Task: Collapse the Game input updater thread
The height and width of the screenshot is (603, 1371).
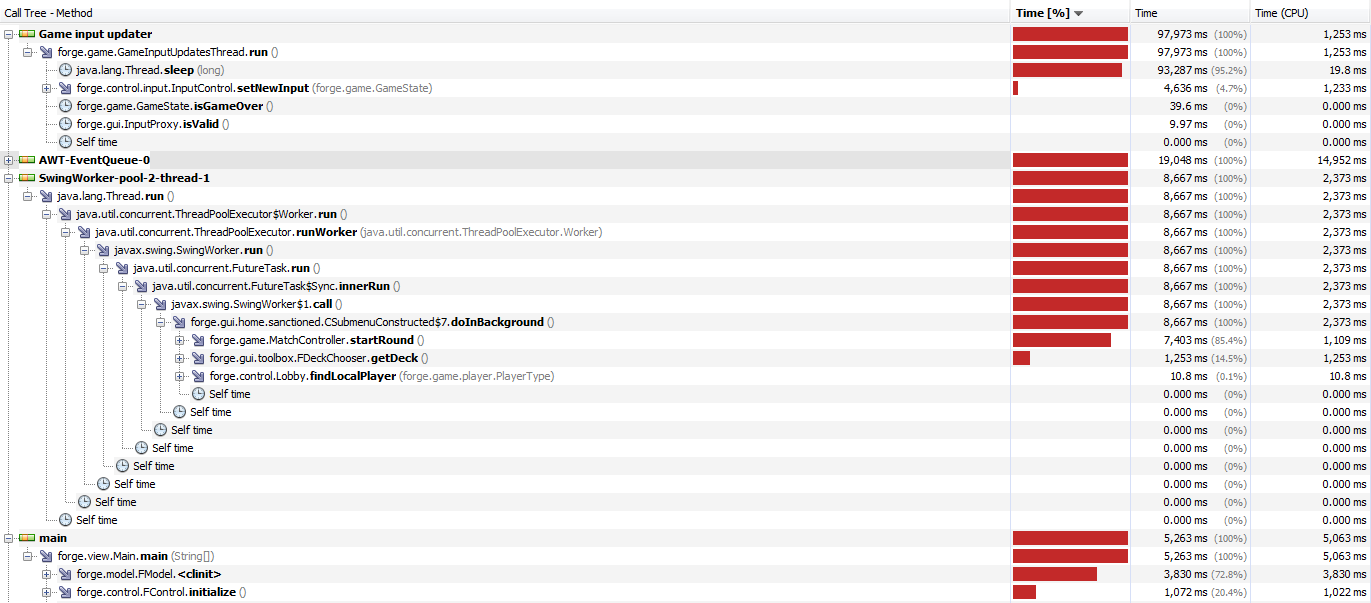Action: pos(9,34)
